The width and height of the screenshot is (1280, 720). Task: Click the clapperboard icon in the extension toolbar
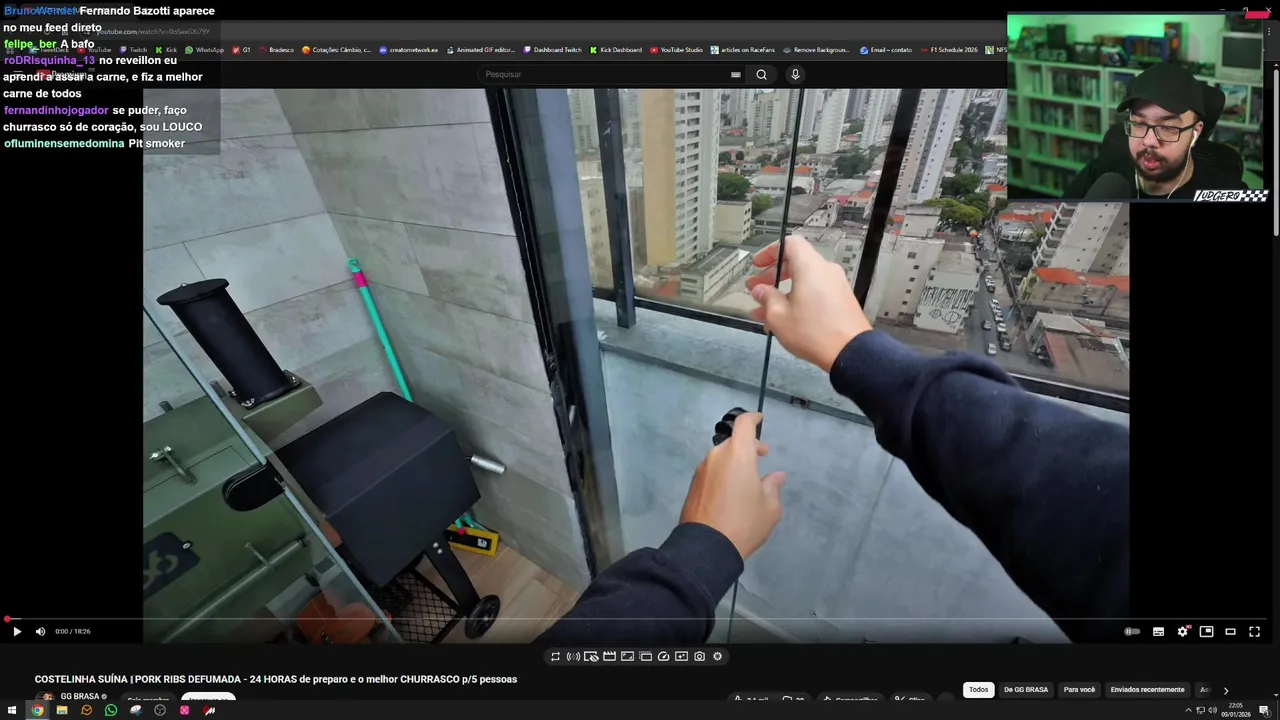pyautogui.click(x=609, y=656)
